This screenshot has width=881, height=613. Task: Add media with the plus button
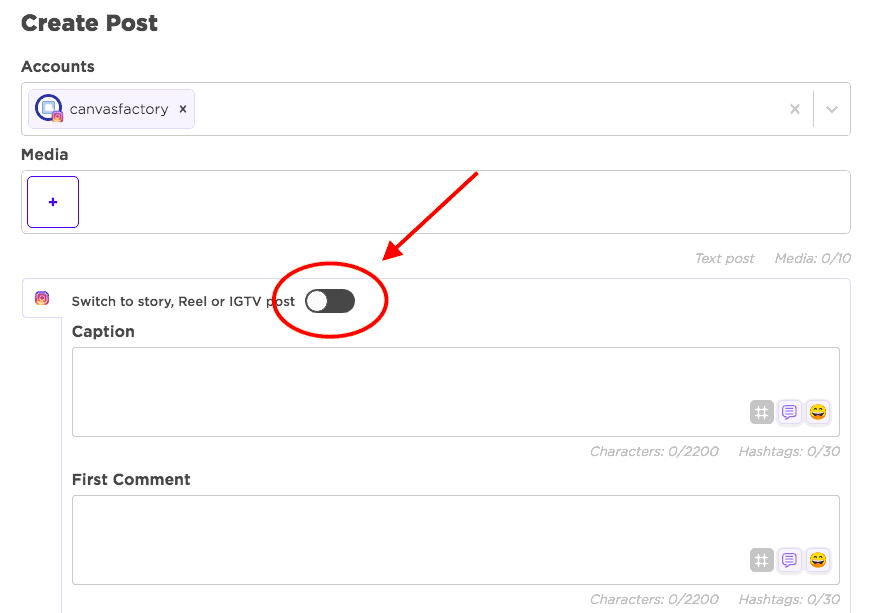[x=53, y=202]
